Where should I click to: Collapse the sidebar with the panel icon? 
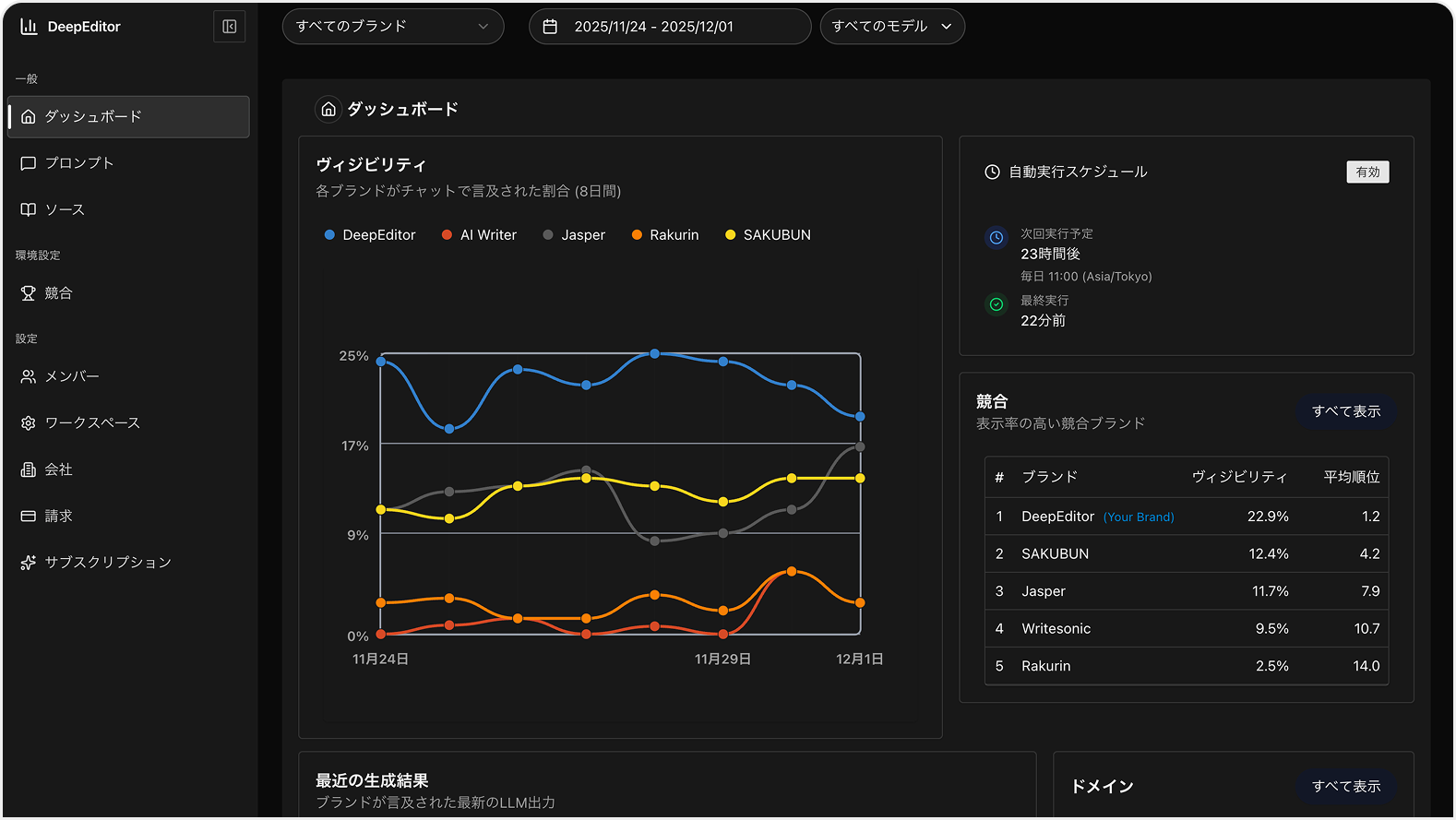[x=229, y=27]
